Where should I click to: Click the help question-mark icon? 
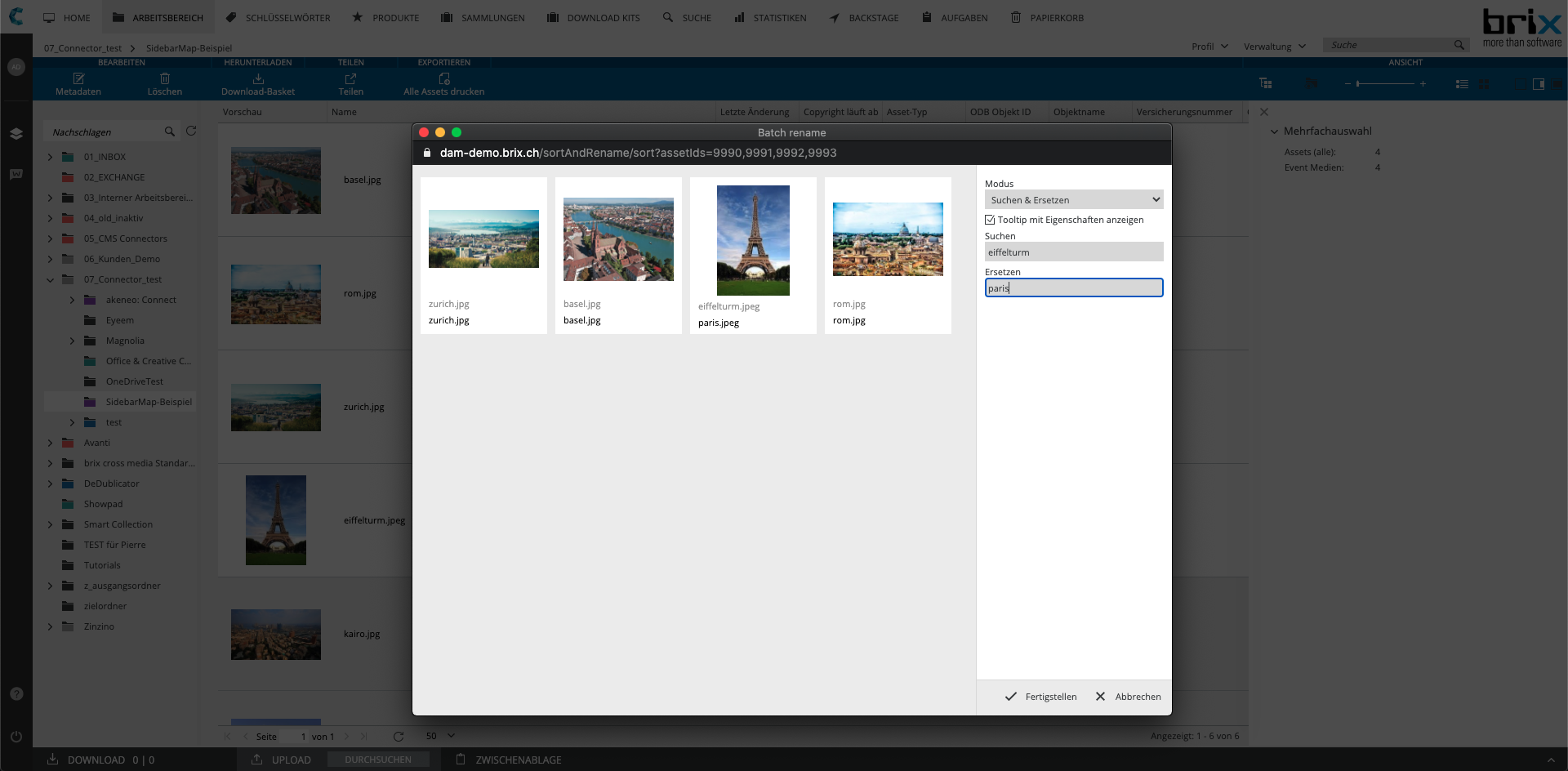16,693
